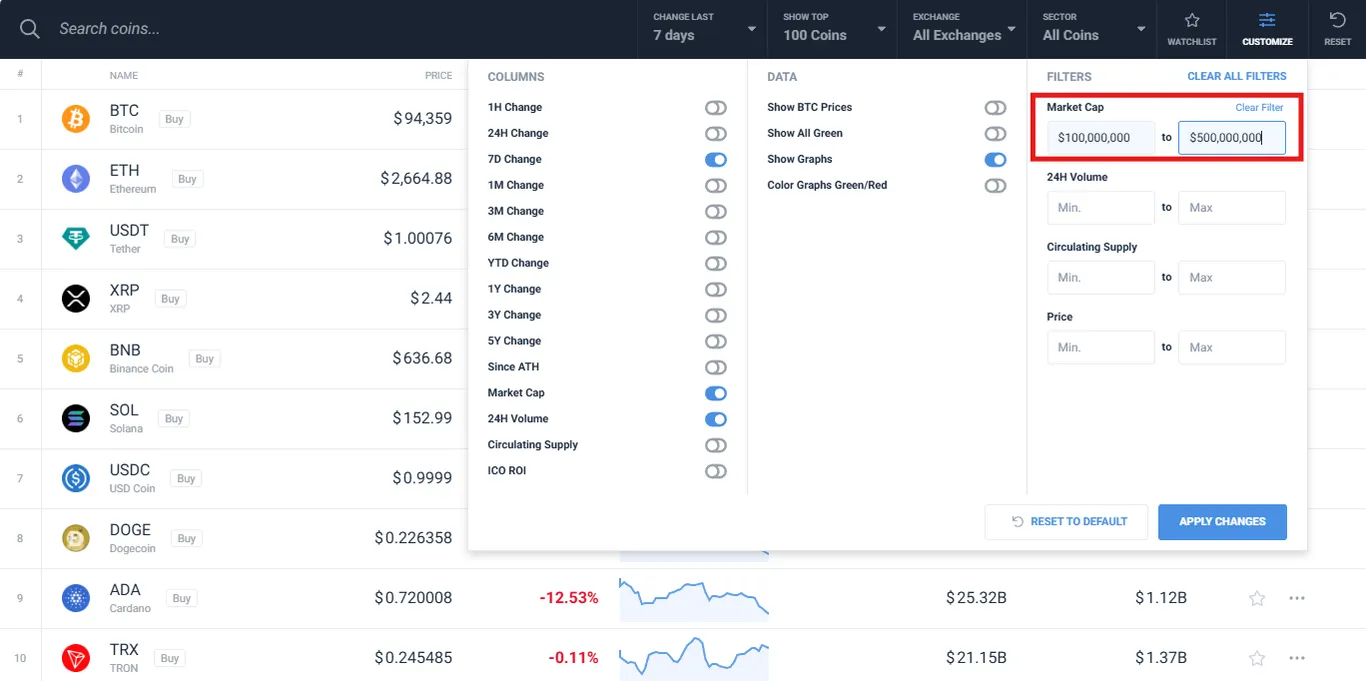
Task: Sort by the NAME column header
Action: click(x=124, y=76)
